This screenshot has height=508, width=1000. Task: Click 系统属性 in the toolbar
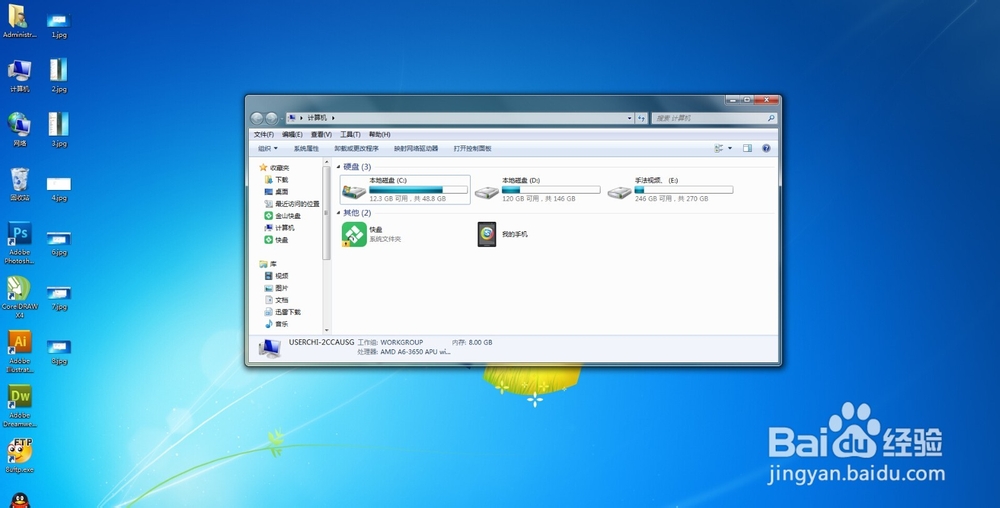tap(306, 149)
